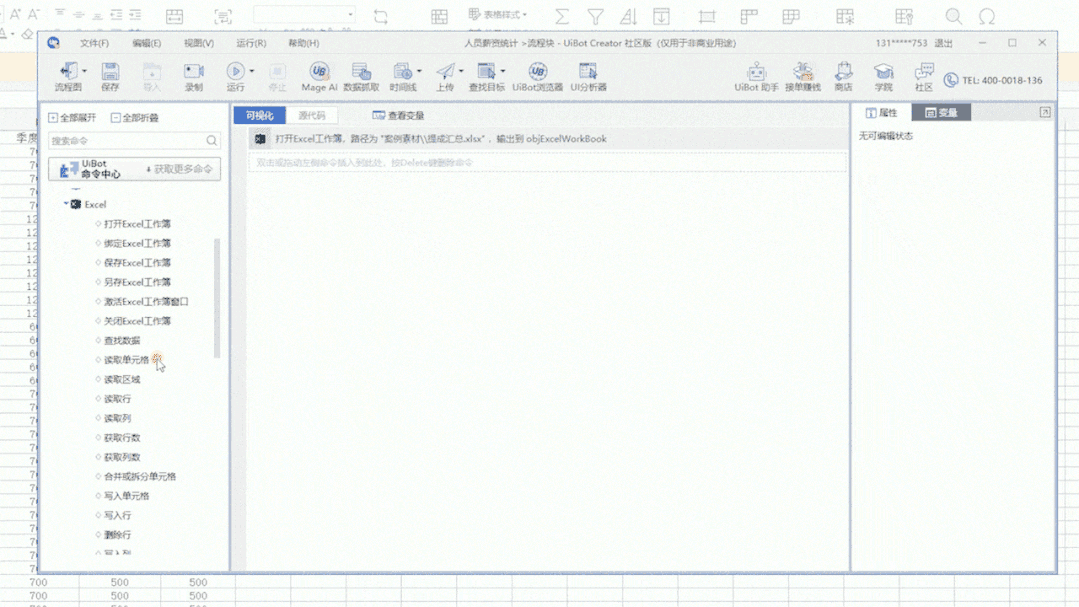Switch to the 可视化 tab
The height and width of the screenshot is (607, 1079).
[x=259, y=116]
